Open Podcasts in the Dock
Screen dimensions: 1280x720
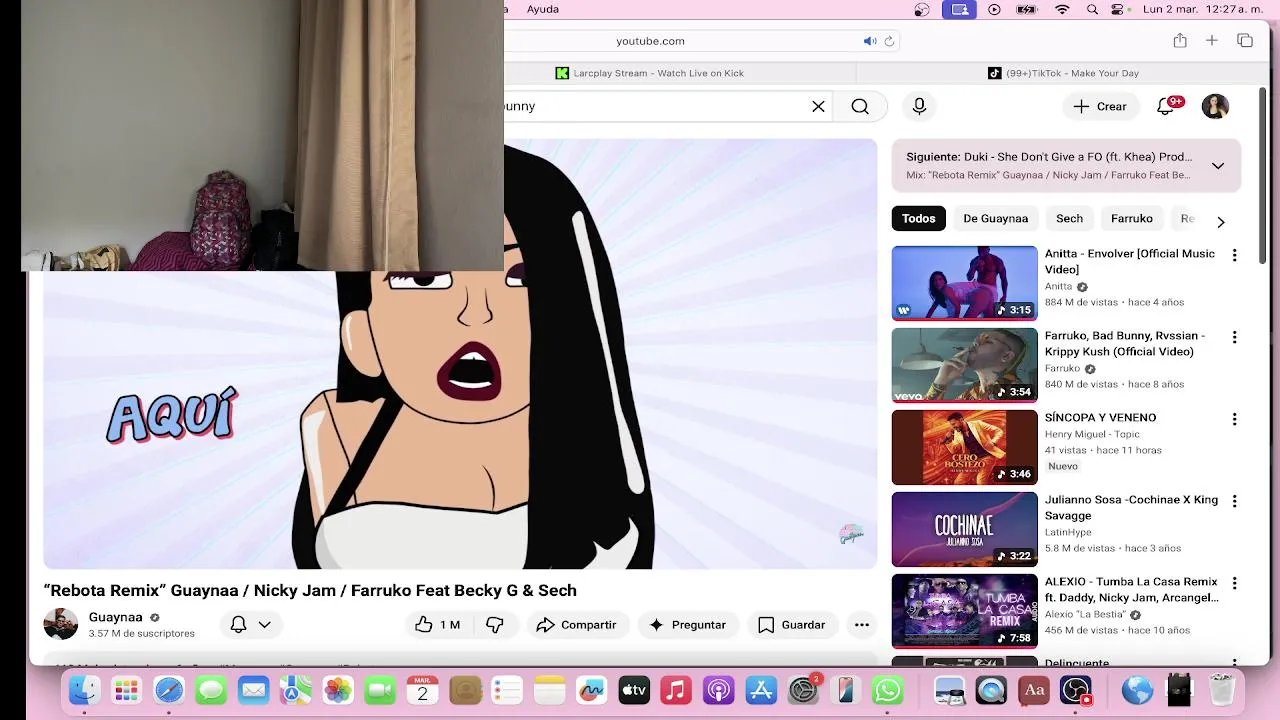point(719,690)
